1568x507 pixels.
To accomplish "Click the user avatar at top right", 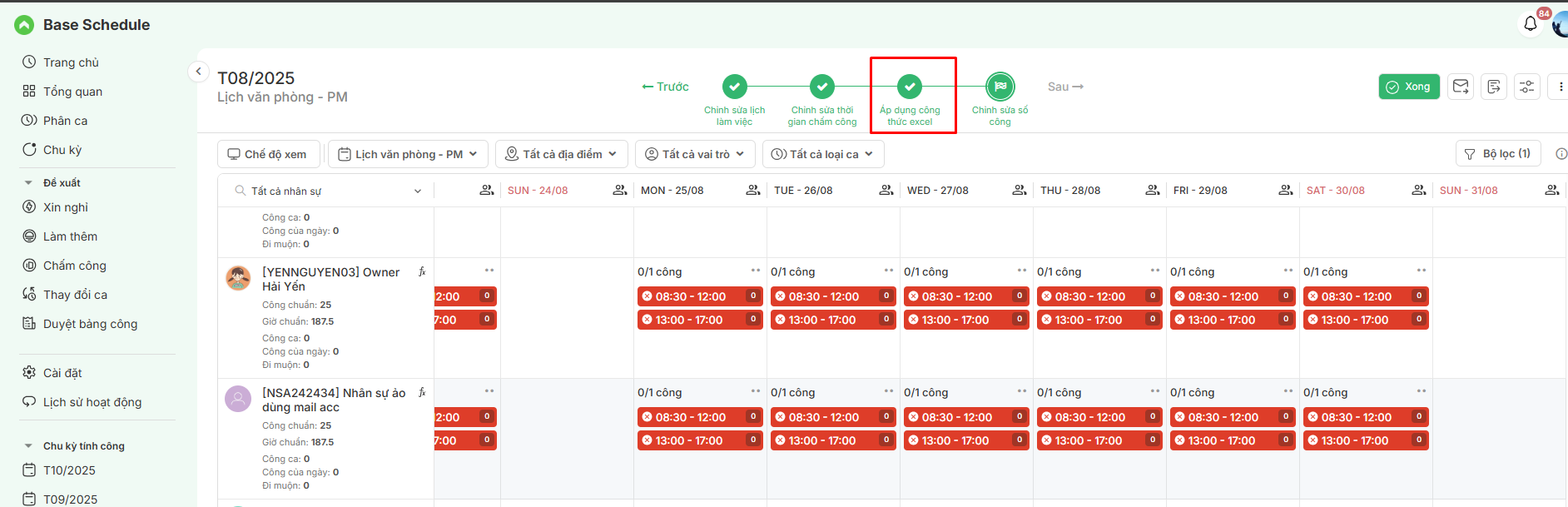I will [1561, 24].
